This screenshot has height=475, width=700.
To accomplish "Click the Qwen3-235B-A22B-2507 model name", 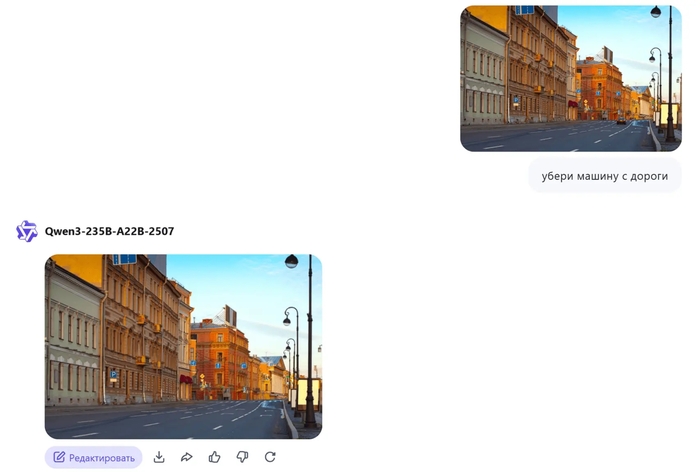I will [x=109, y=231].
